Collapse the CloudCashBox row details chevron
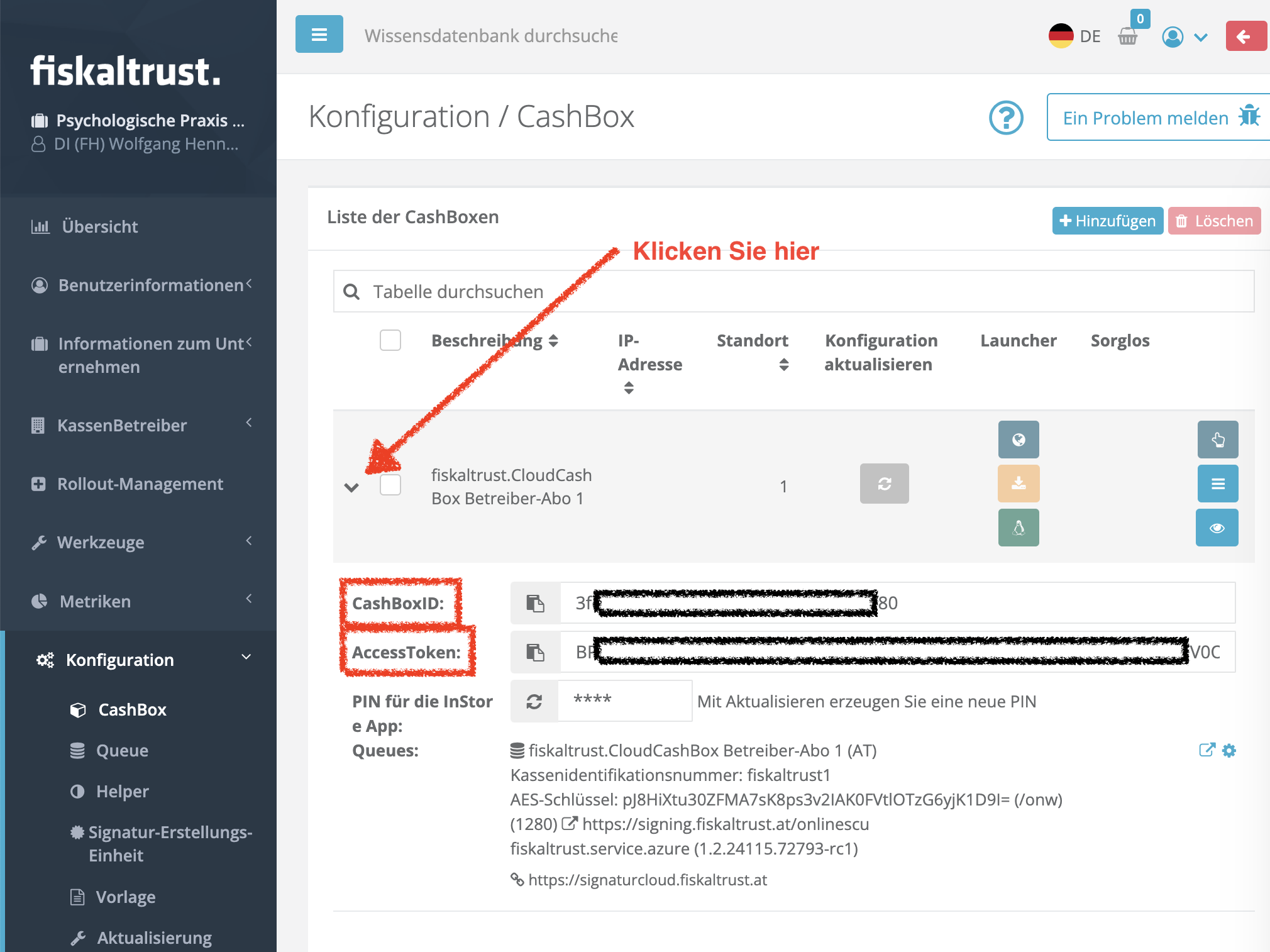The height and width of the screenshot is (952, 1270). (x=351, y=487)
